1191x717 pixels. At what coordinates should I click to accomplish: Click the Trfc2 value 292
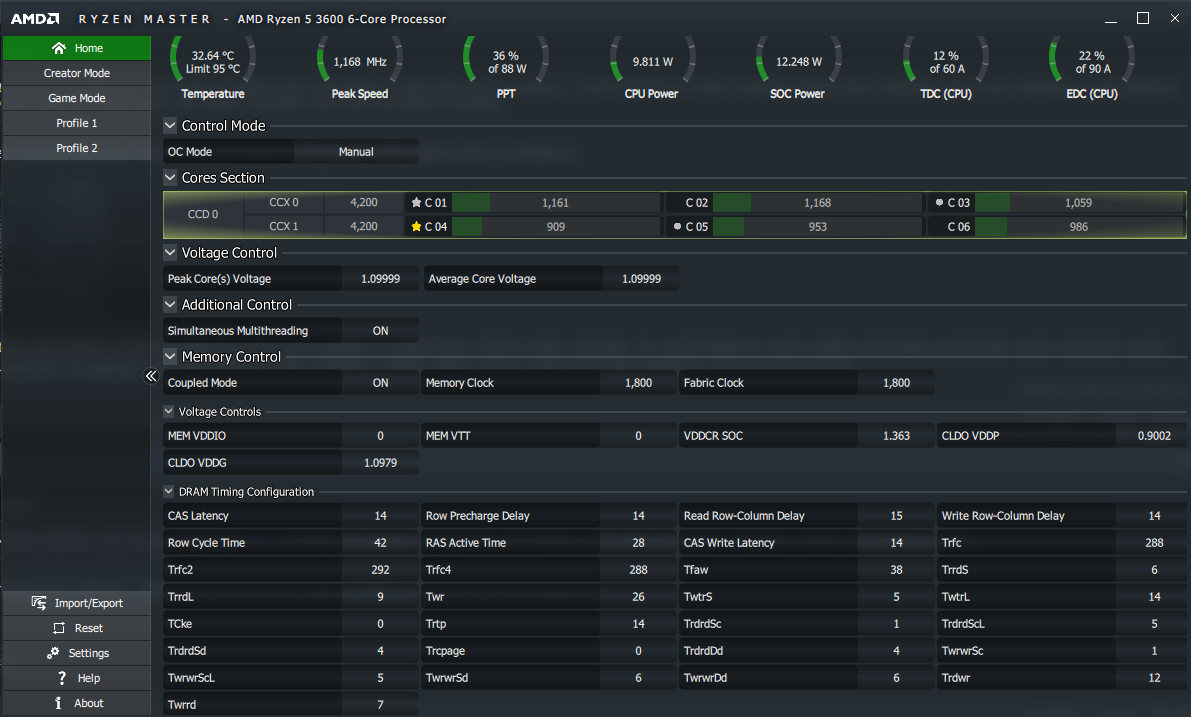[x=381, y=570]
